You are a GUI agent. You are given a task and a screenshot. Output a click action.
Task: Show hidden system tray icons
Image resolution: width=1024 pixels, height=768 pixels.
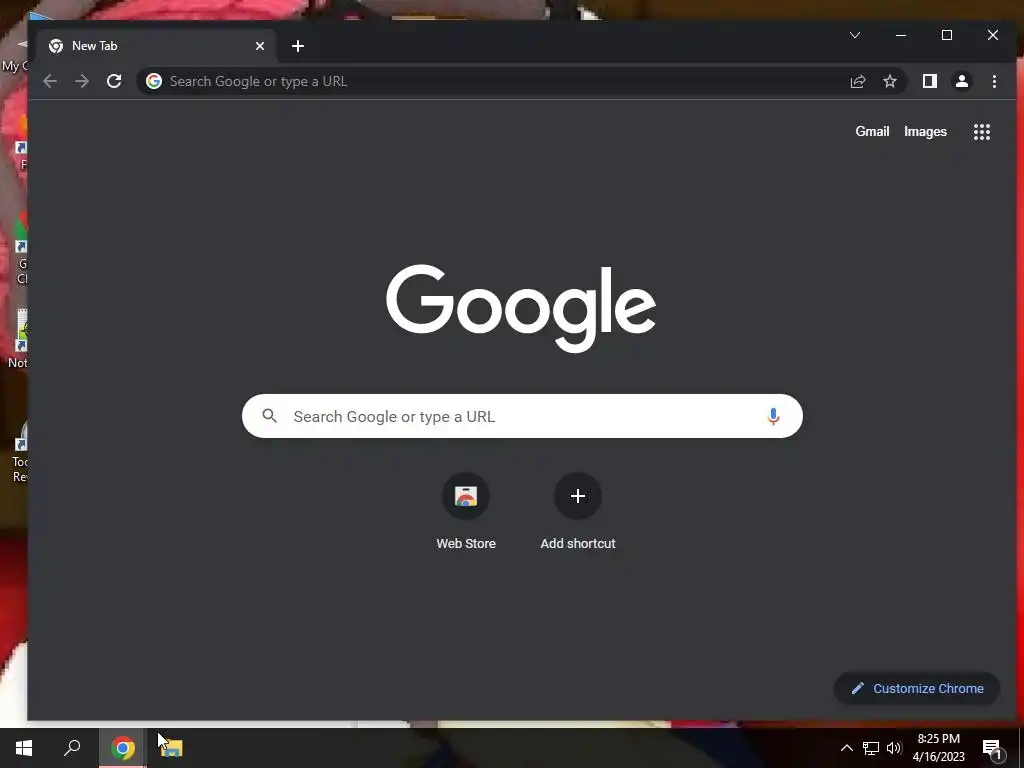[846, 748]
